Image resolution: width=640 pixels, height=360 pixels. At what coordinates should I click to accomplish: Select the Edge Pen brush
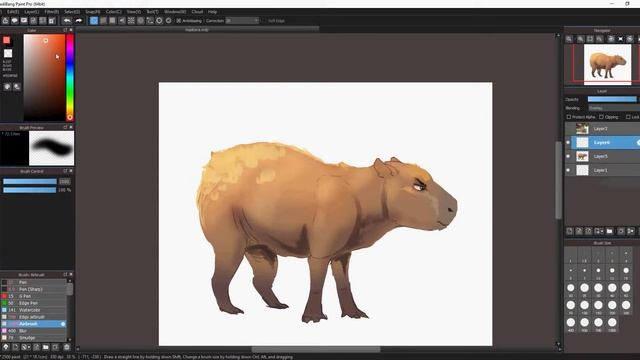point(33,303)
